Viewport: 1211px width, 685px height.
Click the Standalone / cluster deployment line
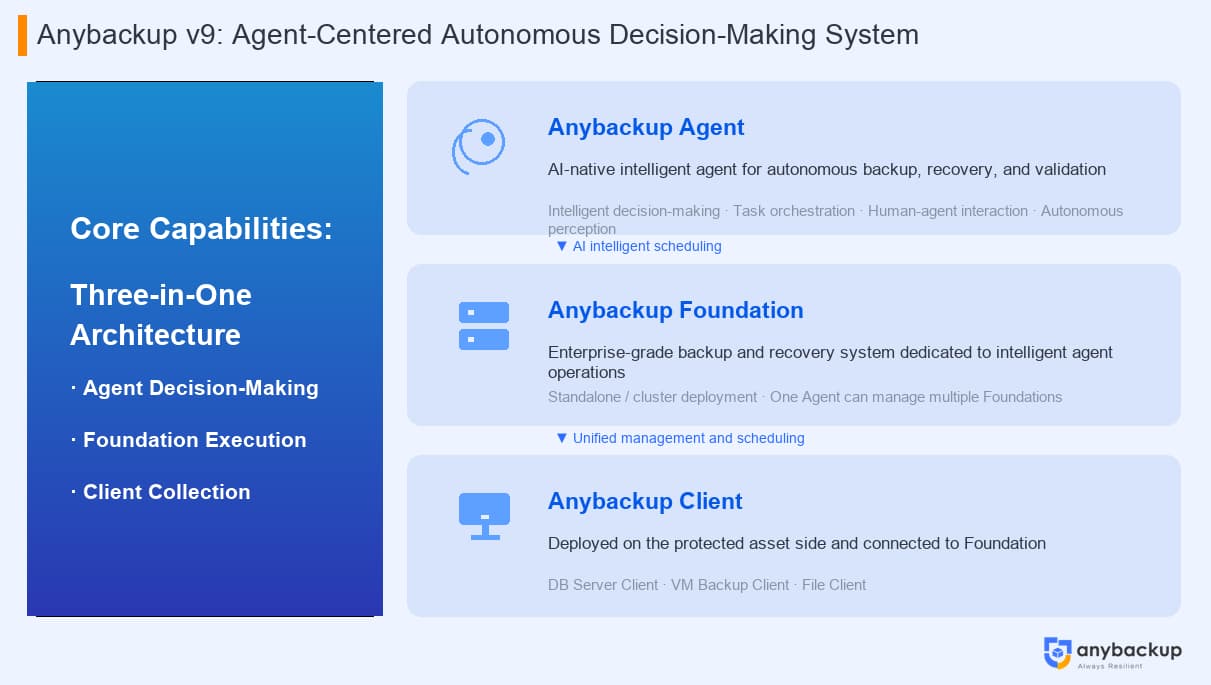[x=805, y=397]
